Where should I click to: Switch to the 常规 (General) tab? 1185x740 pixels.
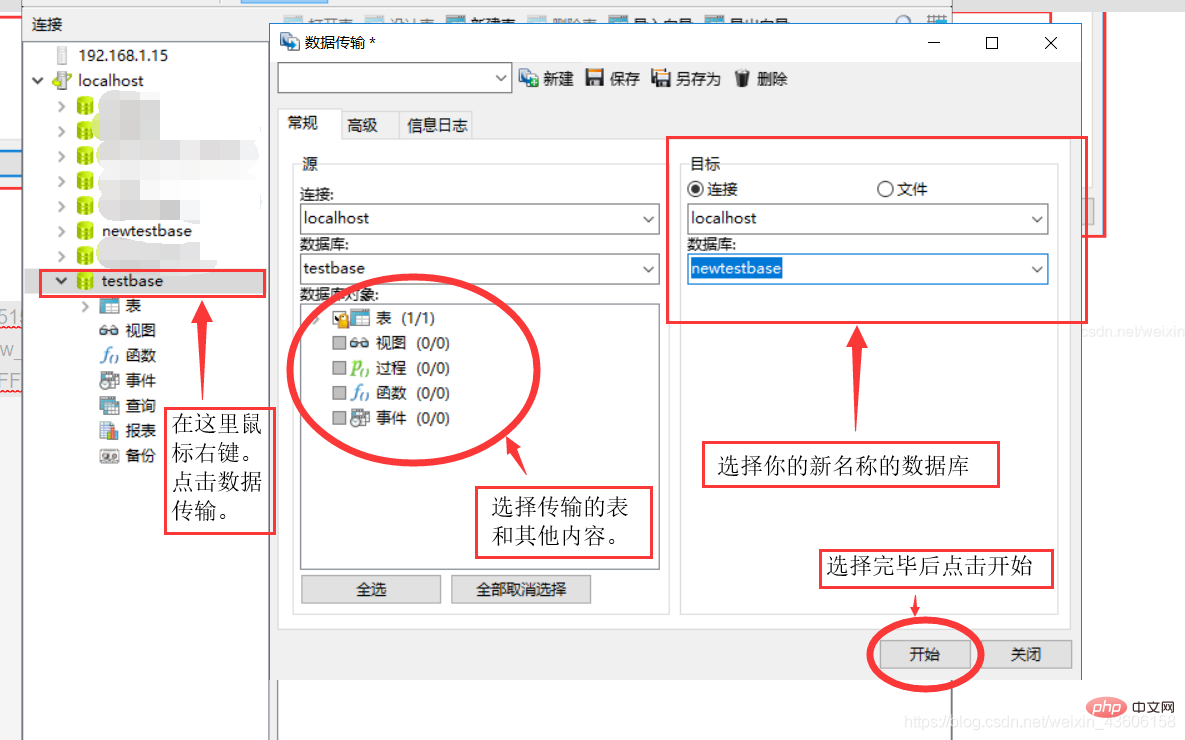pyautogui.click(x=303, y=123)
